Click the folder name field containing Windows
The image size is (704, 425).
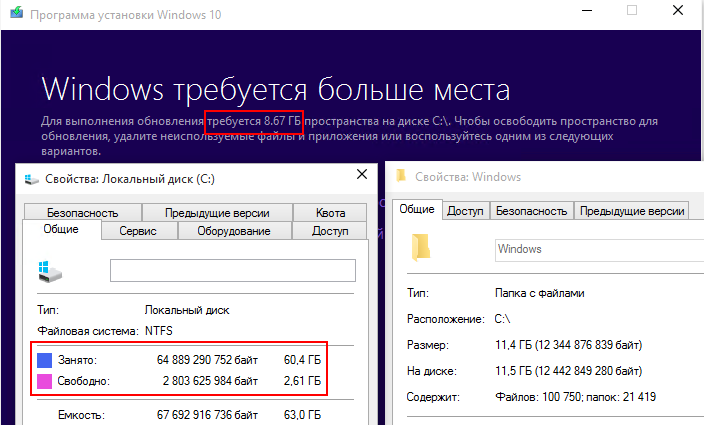[599, 250]
